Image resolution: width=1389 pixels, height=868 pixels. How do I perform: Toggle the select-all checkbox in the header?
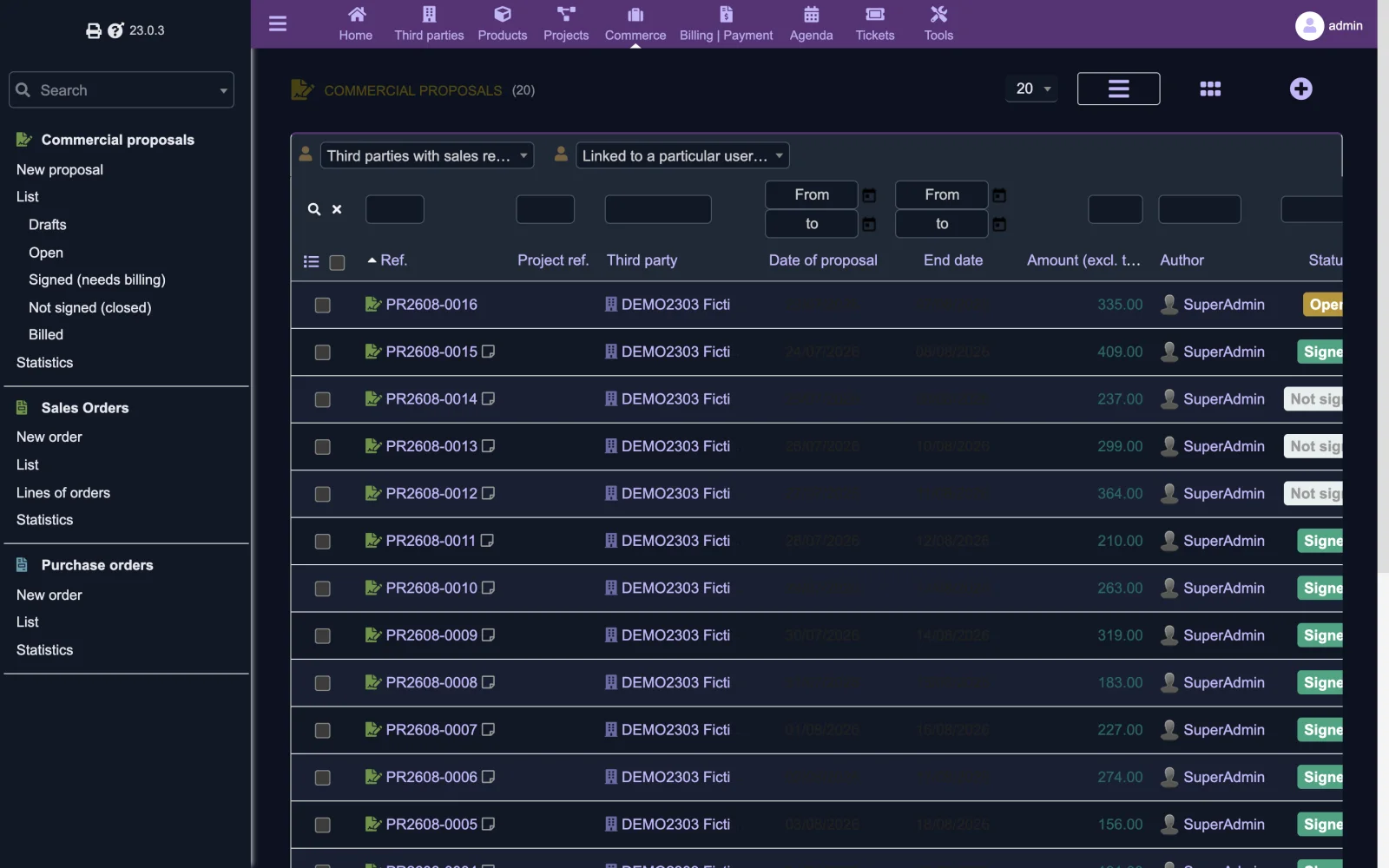tap(338, 262)
